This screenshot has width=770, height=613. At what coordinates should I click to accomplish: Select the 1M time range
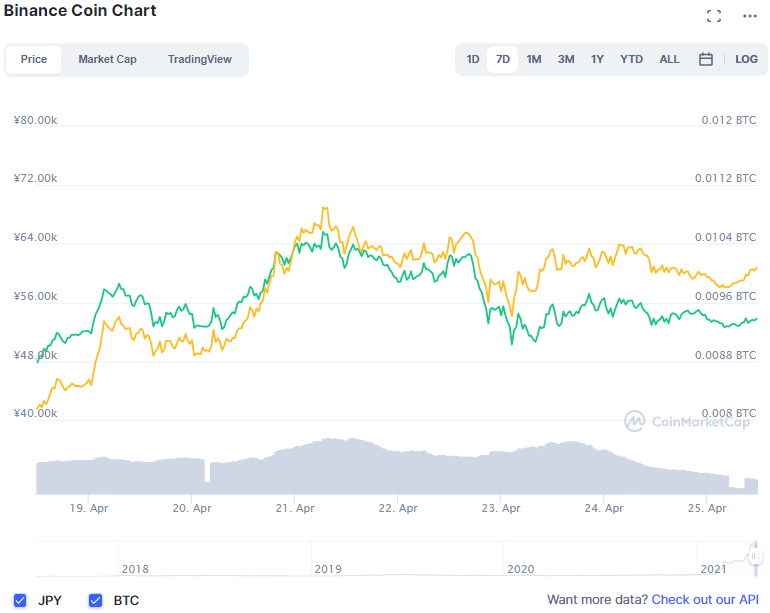(534, 59)
